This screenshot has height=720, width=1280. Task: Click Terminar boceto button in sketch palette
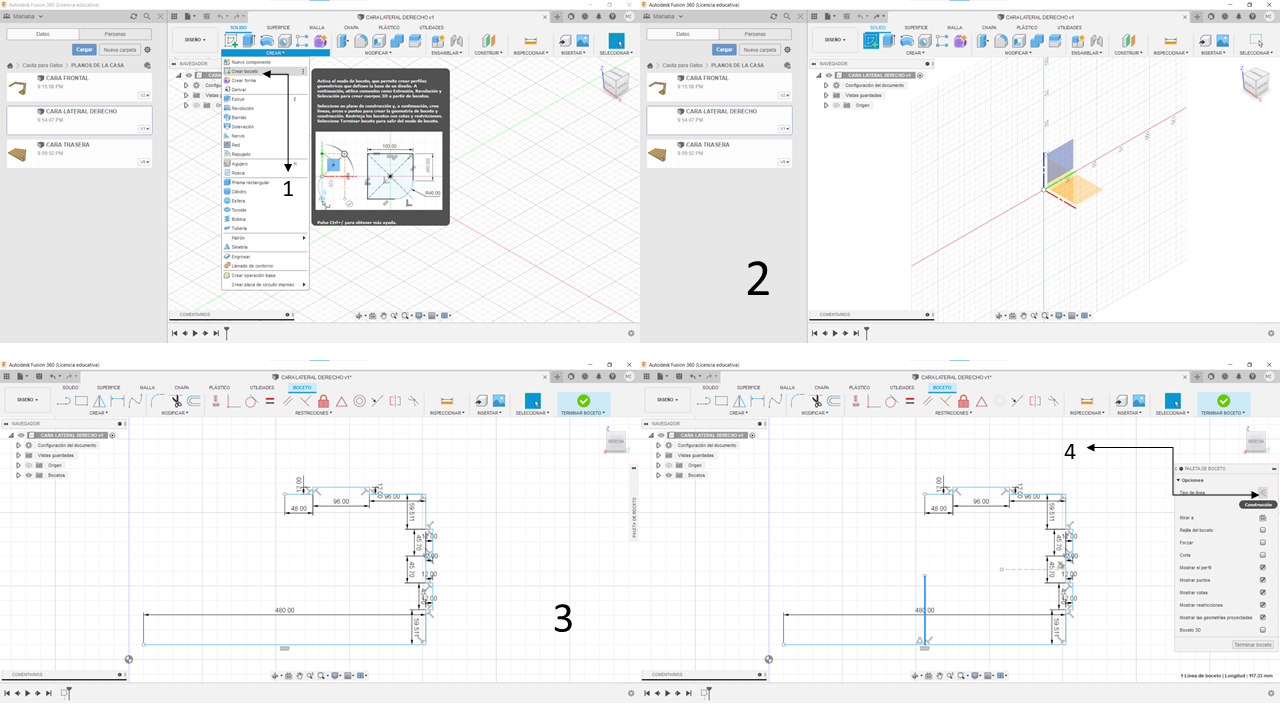(x=1252, y=645)
